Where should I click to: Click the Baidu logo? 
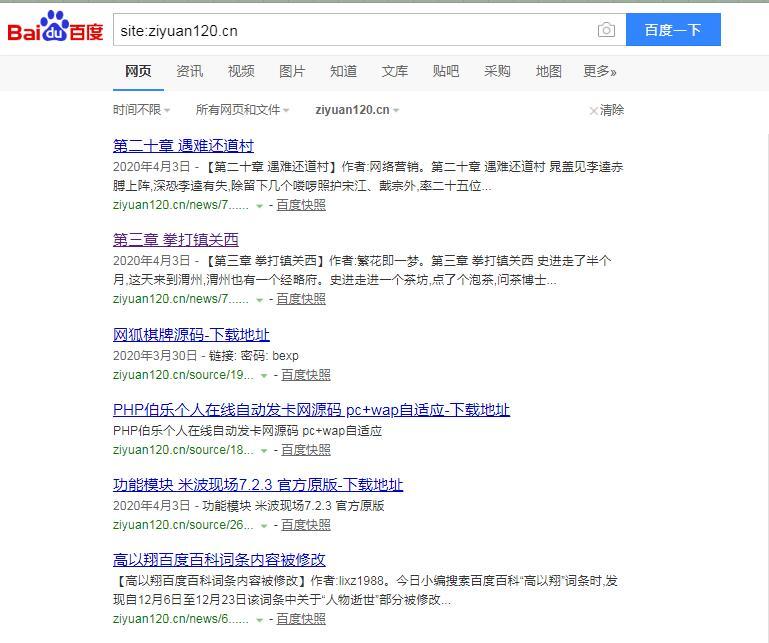[55, 27]
